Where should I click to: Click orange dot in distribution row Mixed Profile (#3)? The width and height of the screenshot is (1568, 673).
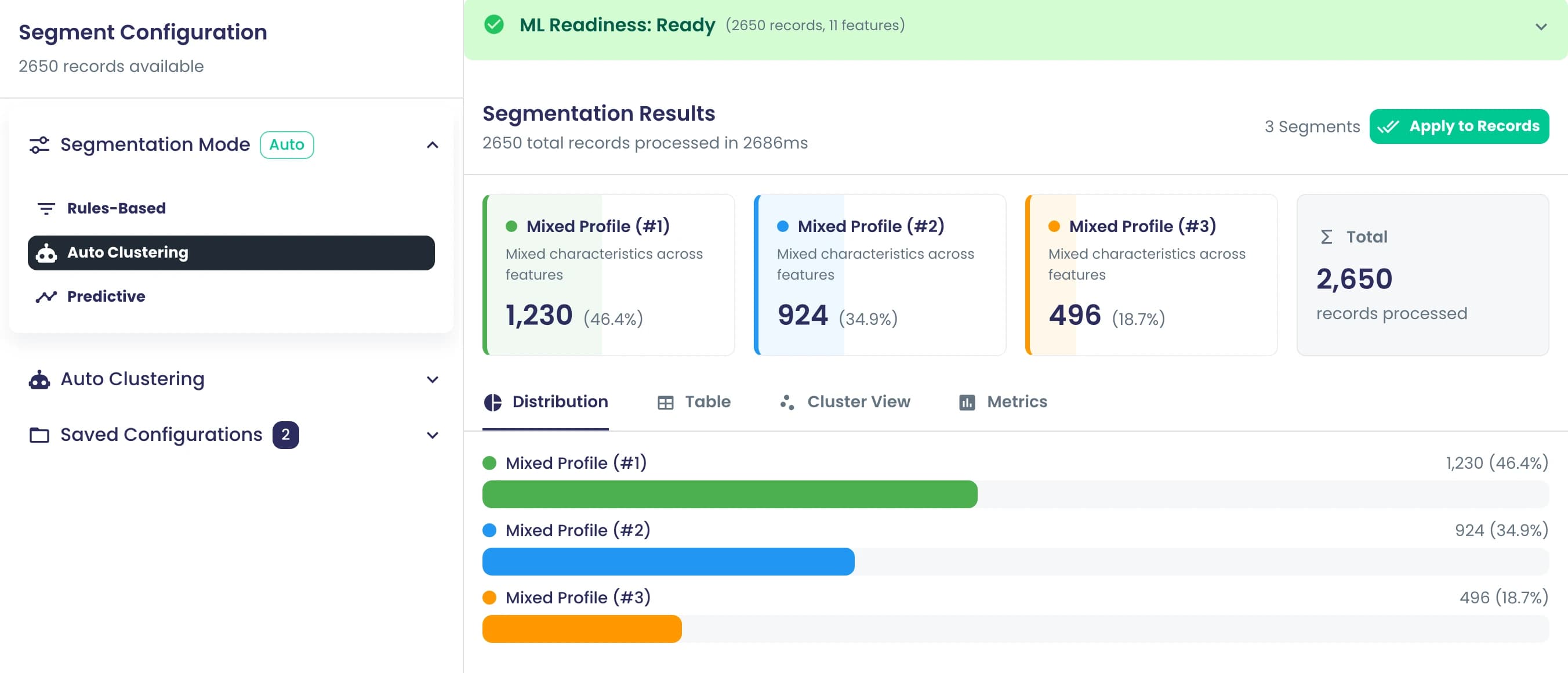pos(489,598)
